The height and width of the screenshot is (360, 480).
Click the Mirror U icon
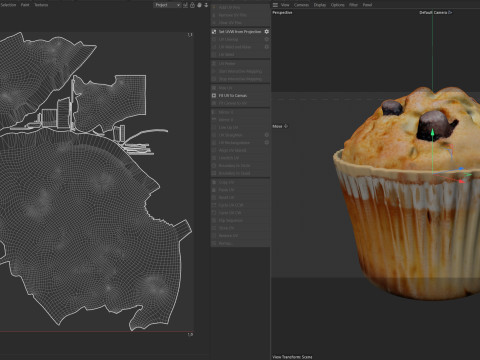pos(214,112)
